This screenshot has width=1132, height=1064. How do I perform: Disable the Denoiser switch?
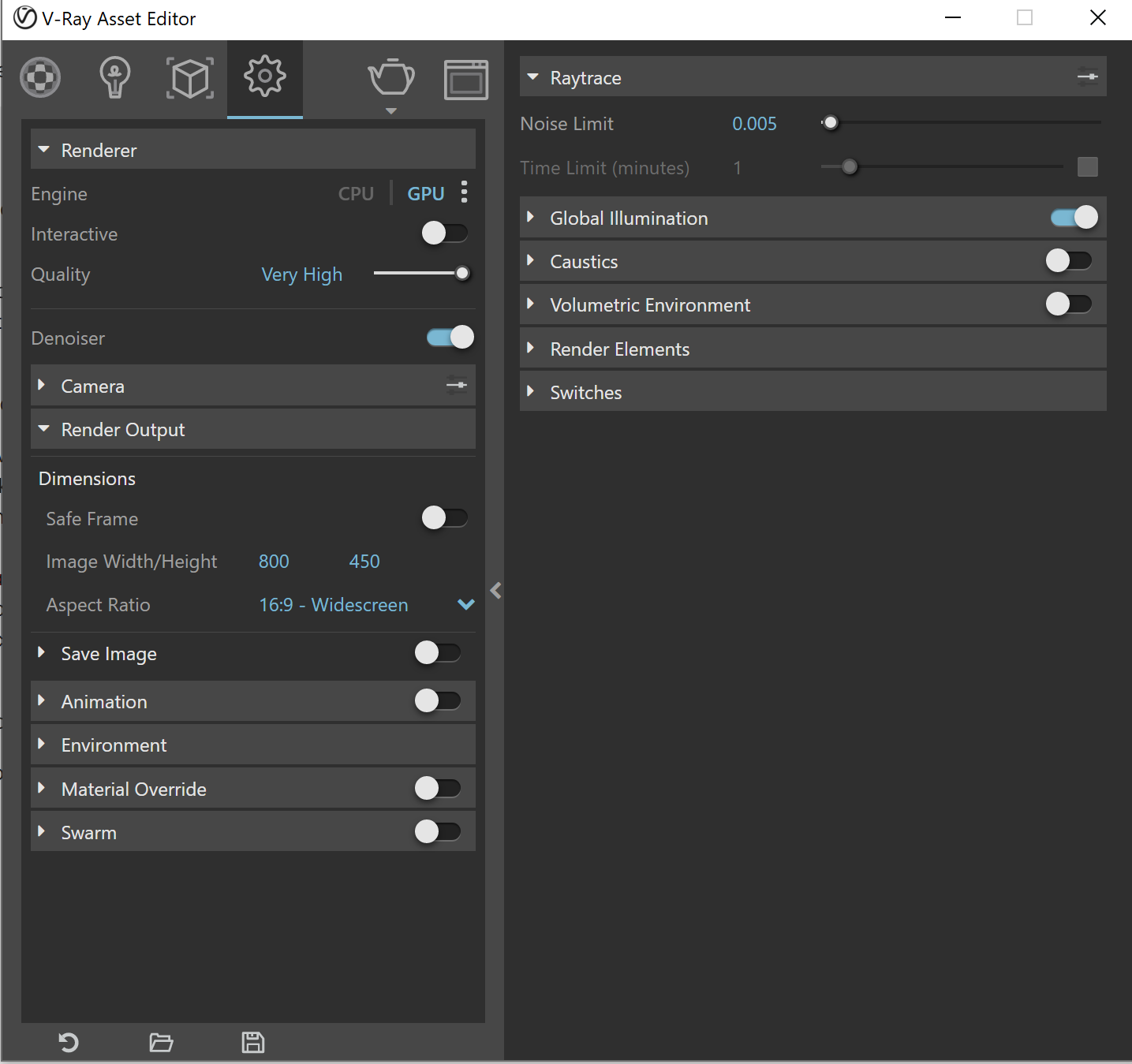pos(450,337)
